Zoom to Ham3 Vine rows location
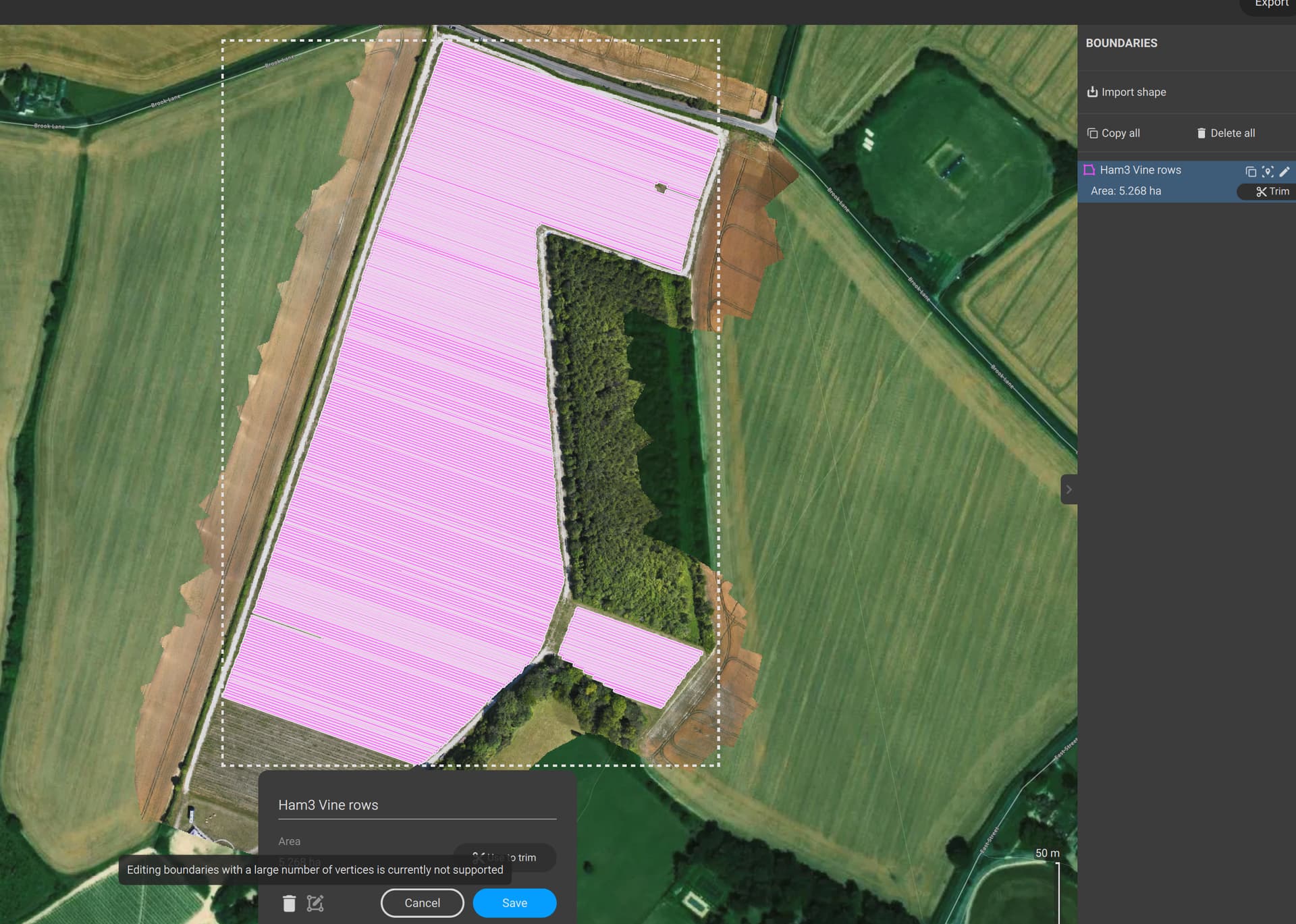 [1267, 171]
